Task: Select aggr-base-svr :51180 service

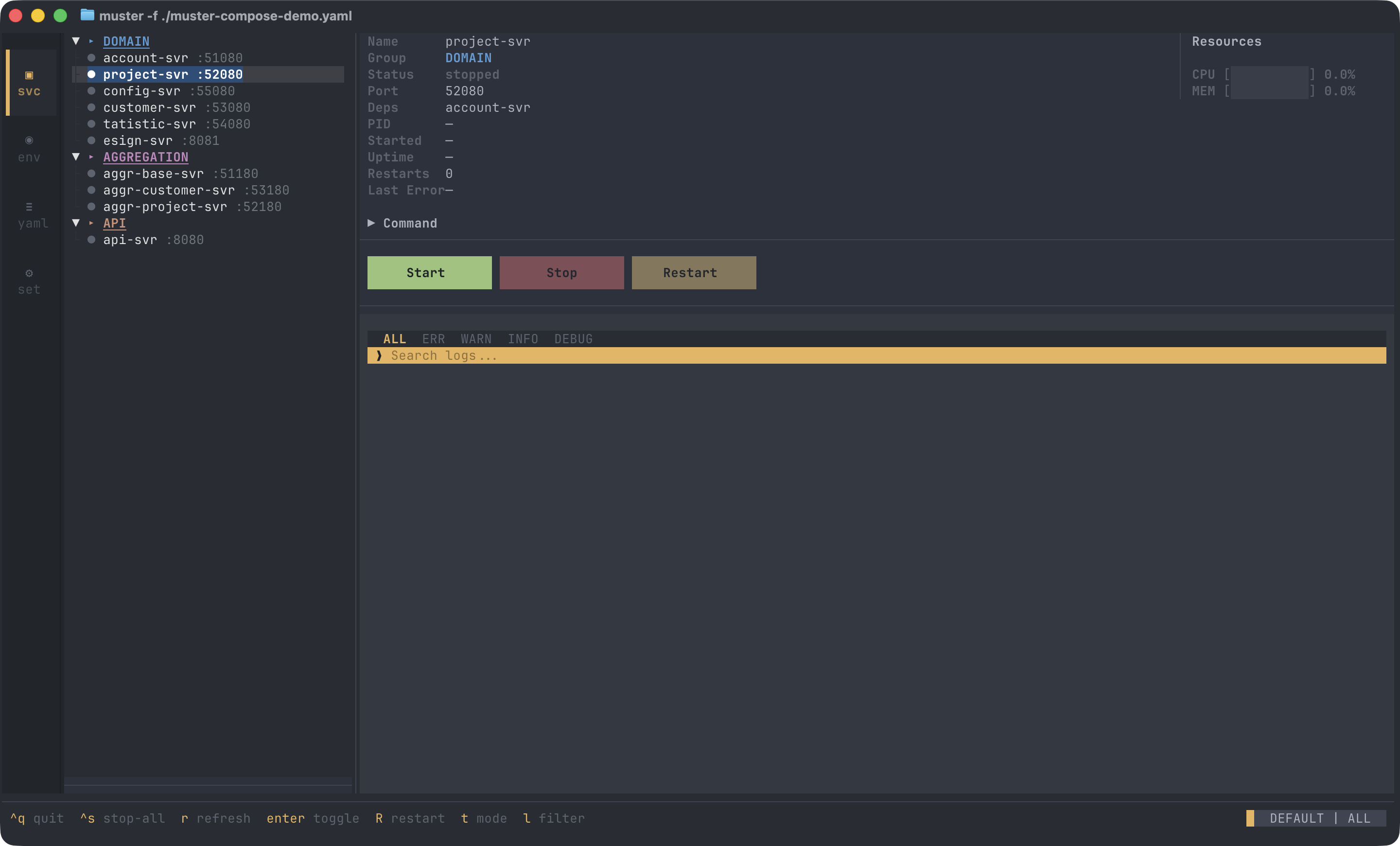Action: pyautogui.click(x=181, y=174)
